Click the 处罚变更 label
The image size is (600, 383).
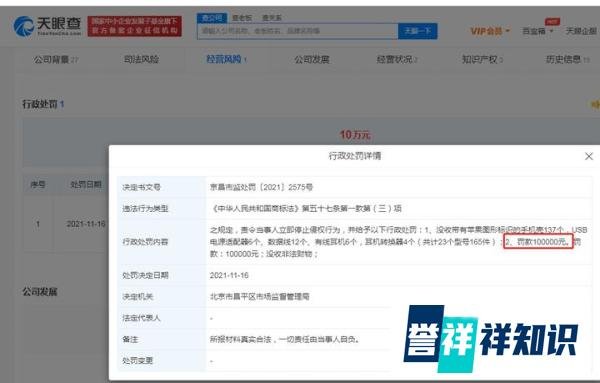tap(137, 361)
